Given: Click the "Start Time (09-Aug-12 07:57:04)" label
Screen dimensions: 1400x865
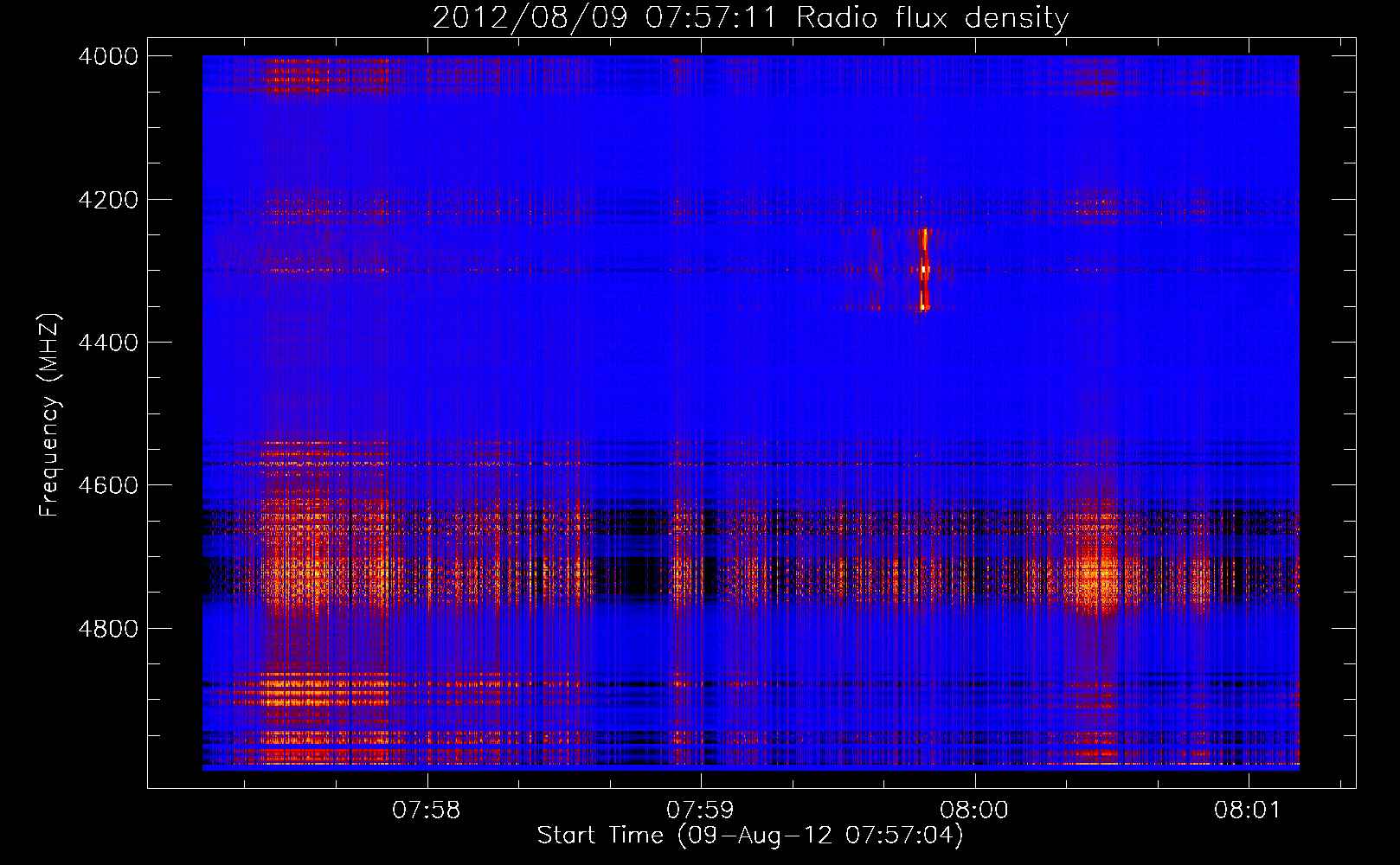Looking at the screenshot, I should click(x=750, y=836).
